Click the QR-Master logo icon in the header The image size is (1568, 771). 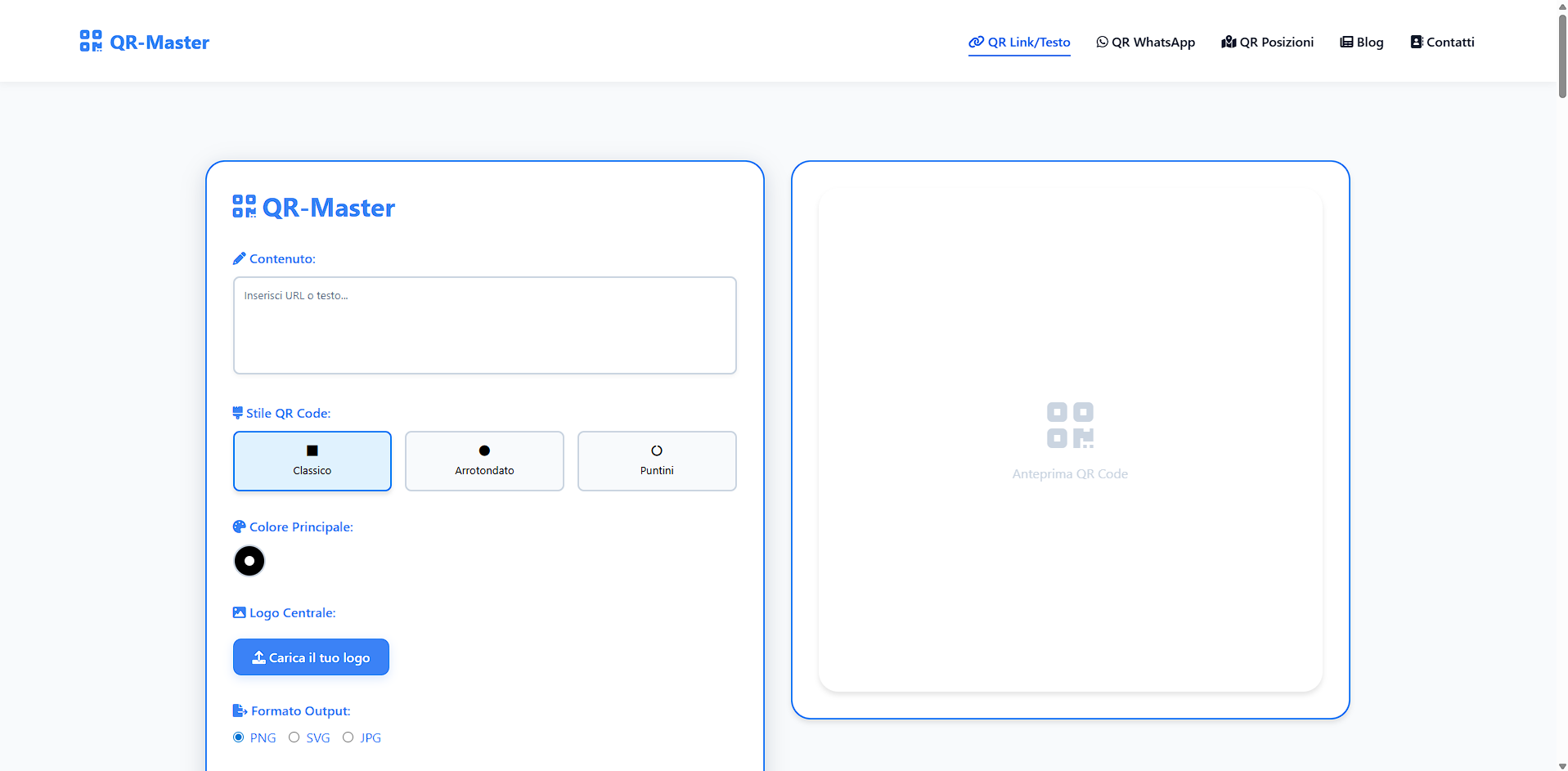(x=91, y=40)
